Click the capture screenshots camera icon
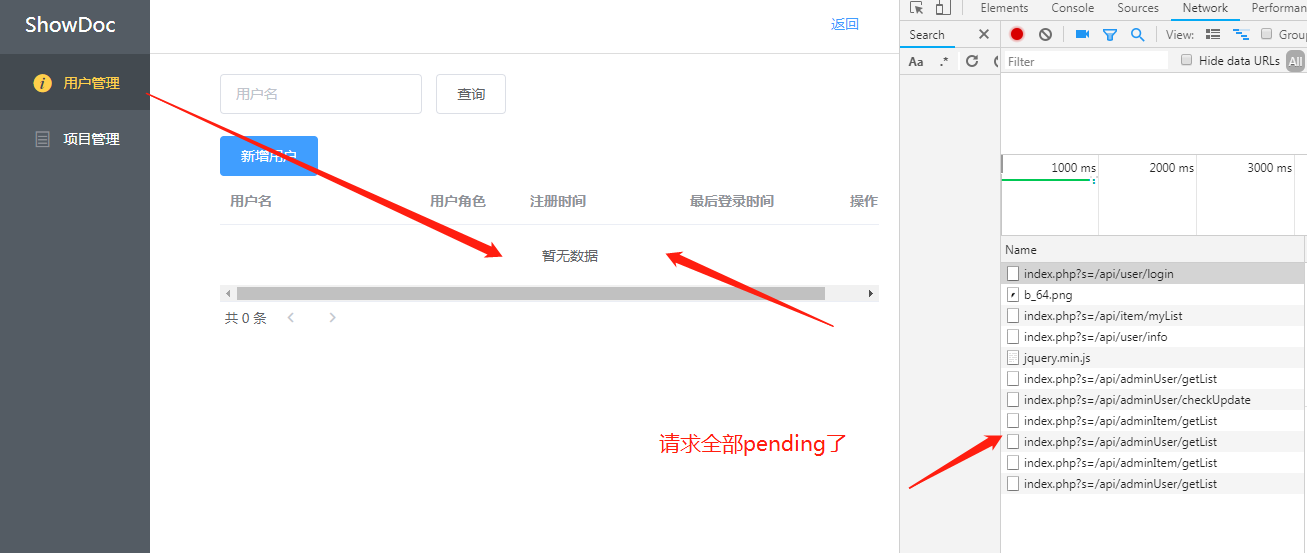The image size is (1307, 553). [1082, 34]
